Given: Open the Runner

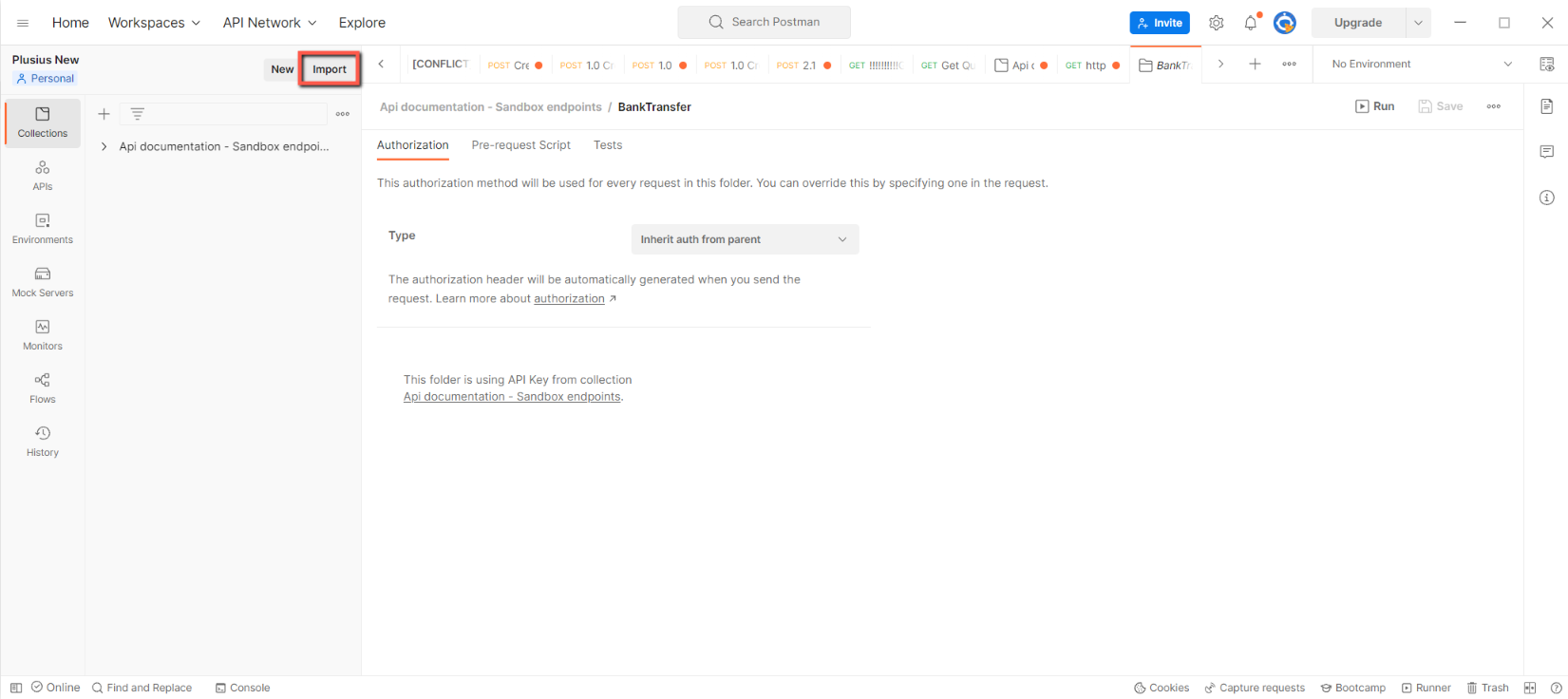Looking at the screenshot, I should (1426, 688).
